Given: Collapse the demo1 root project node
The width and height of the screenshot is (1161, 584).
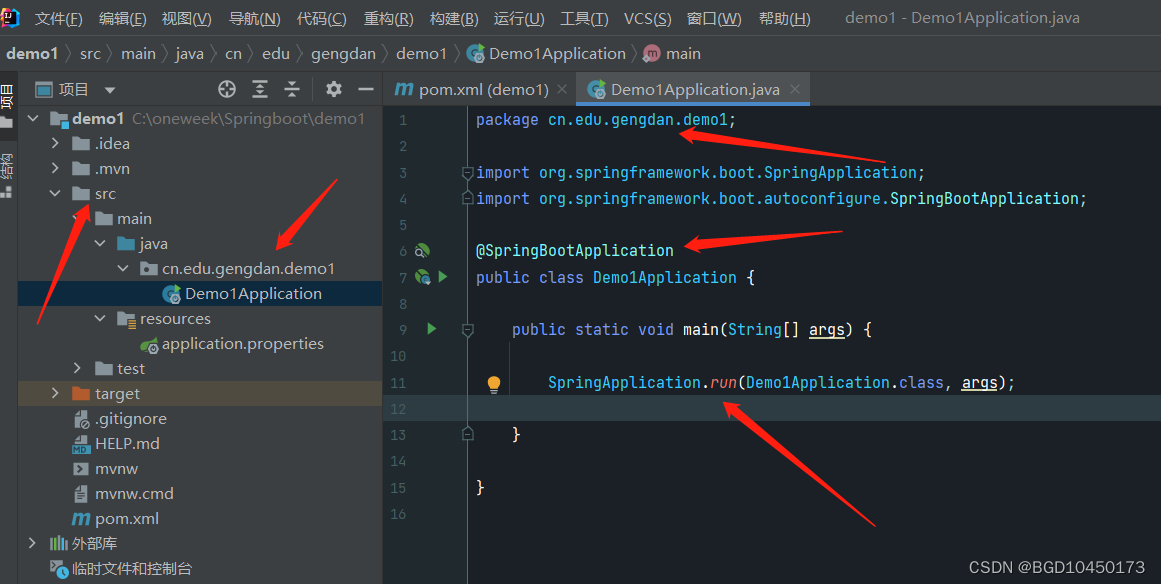Looking at the screenshot, I should tap(33, 118).
